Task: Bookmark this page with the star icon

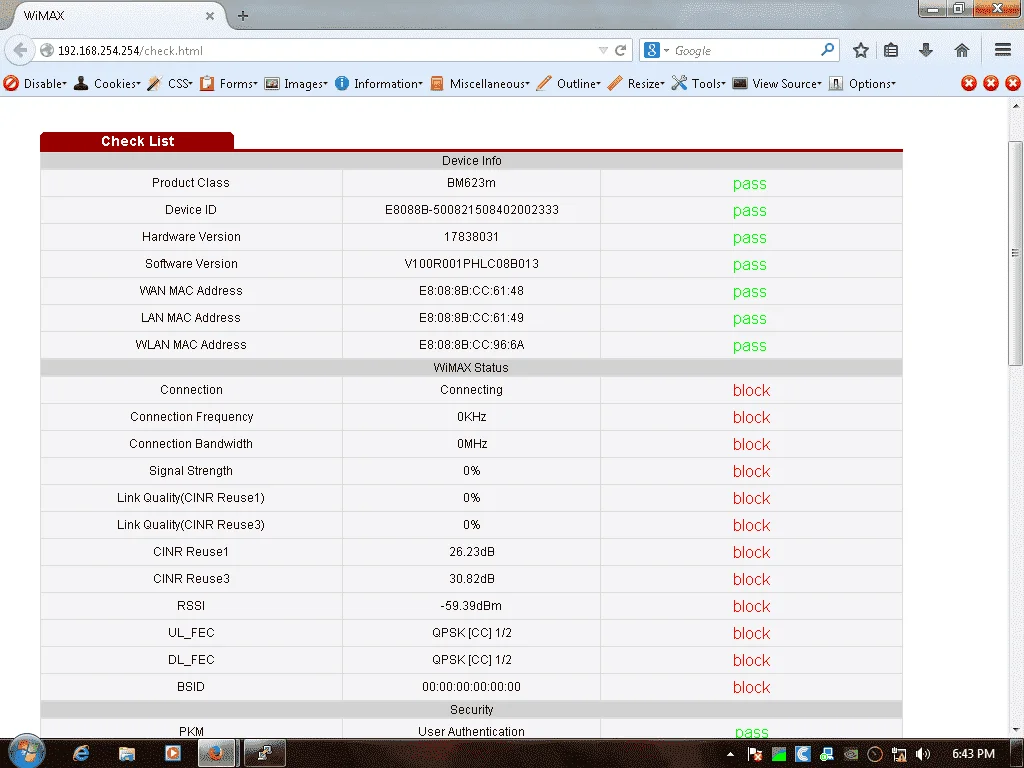Action: tap(861, 50)
